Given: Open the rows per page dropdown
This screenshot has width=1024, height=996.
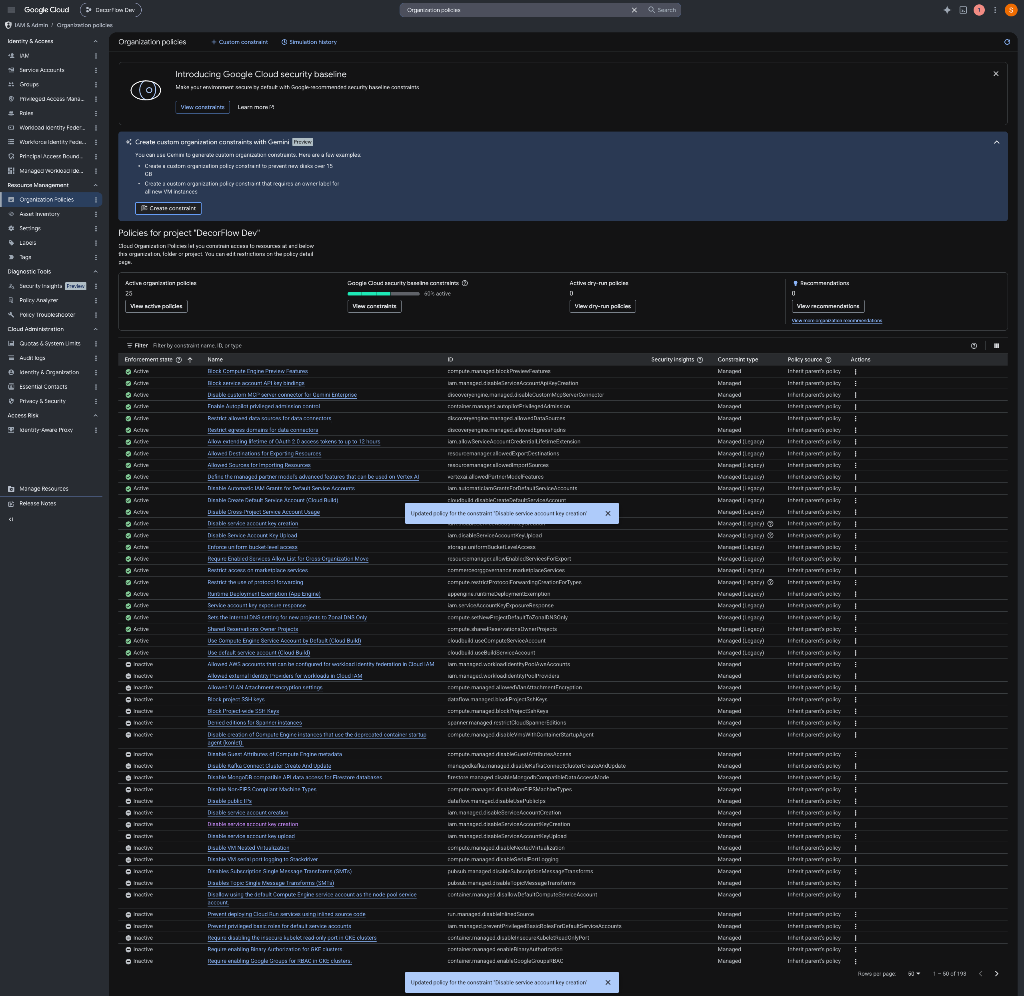Looking at the screenshot, I should pyautogui.click(x=914, y=974).
